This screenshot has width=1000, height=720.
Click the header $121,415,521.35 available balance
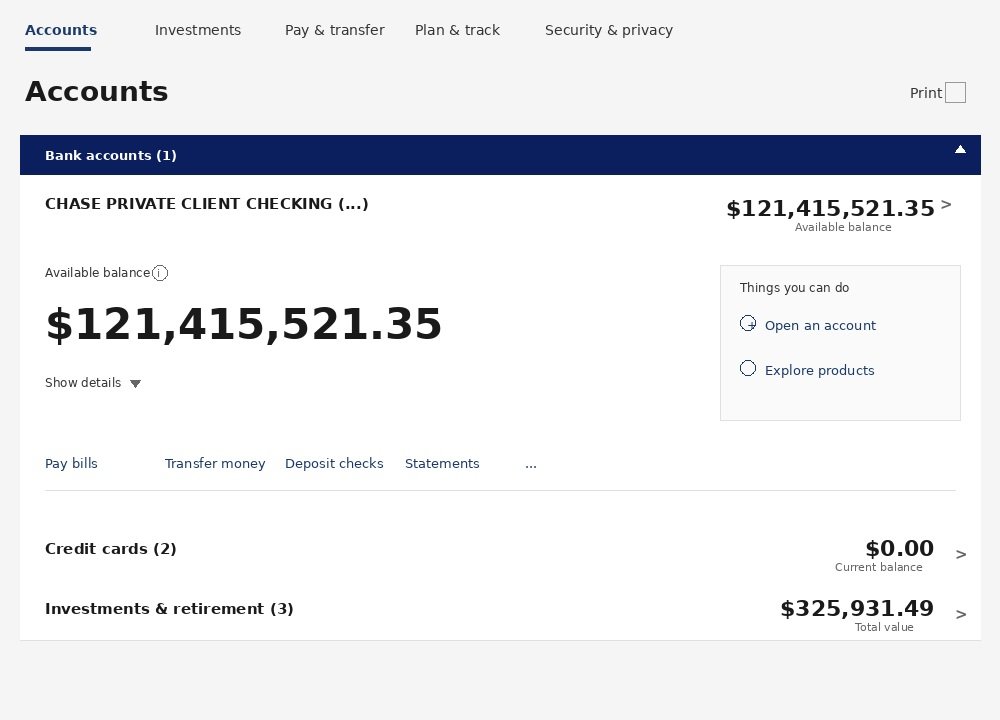[830, 209]
